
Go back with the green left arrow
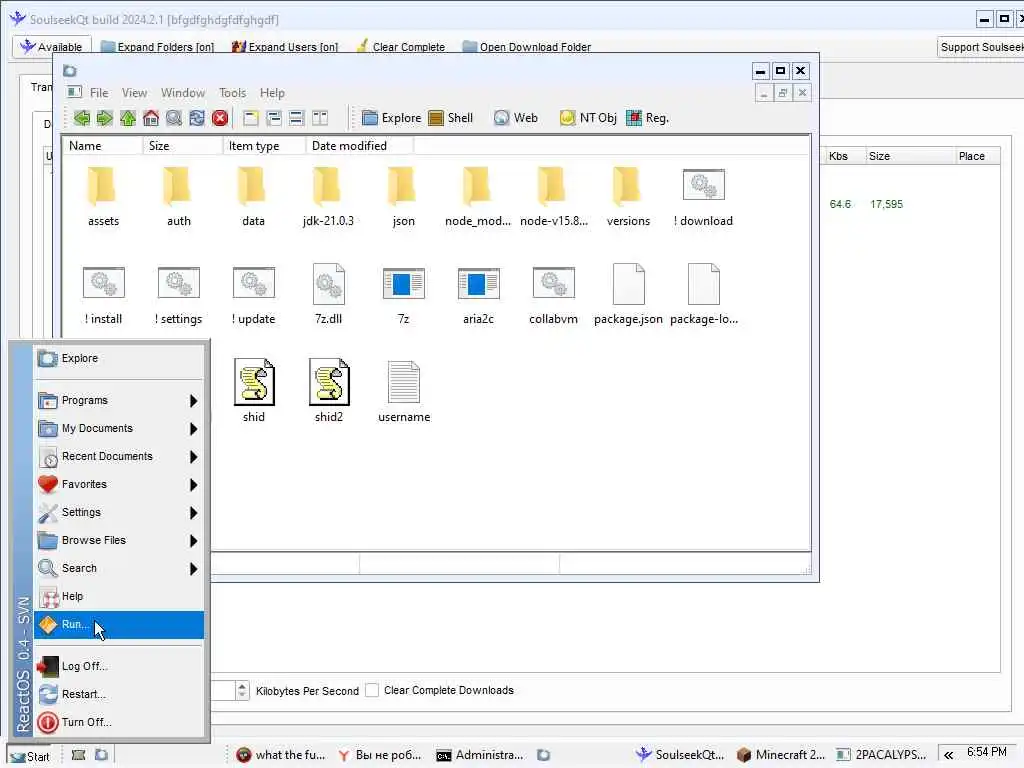pos(82,118)
